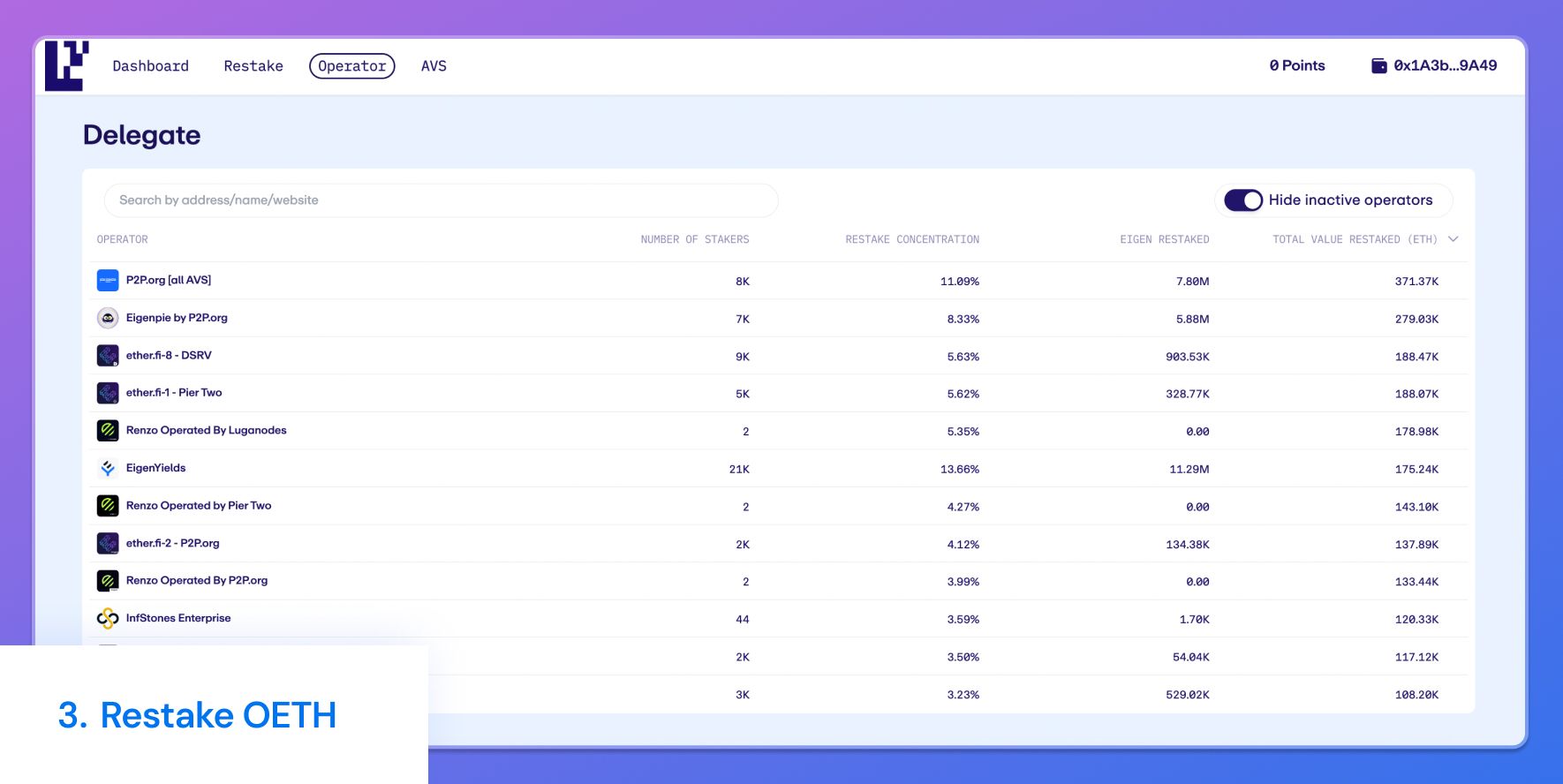This screenshot has width=1563, height=784.
Task: Open the Eigenpie by P2P.org operator name
Action: tap(177, 318)
